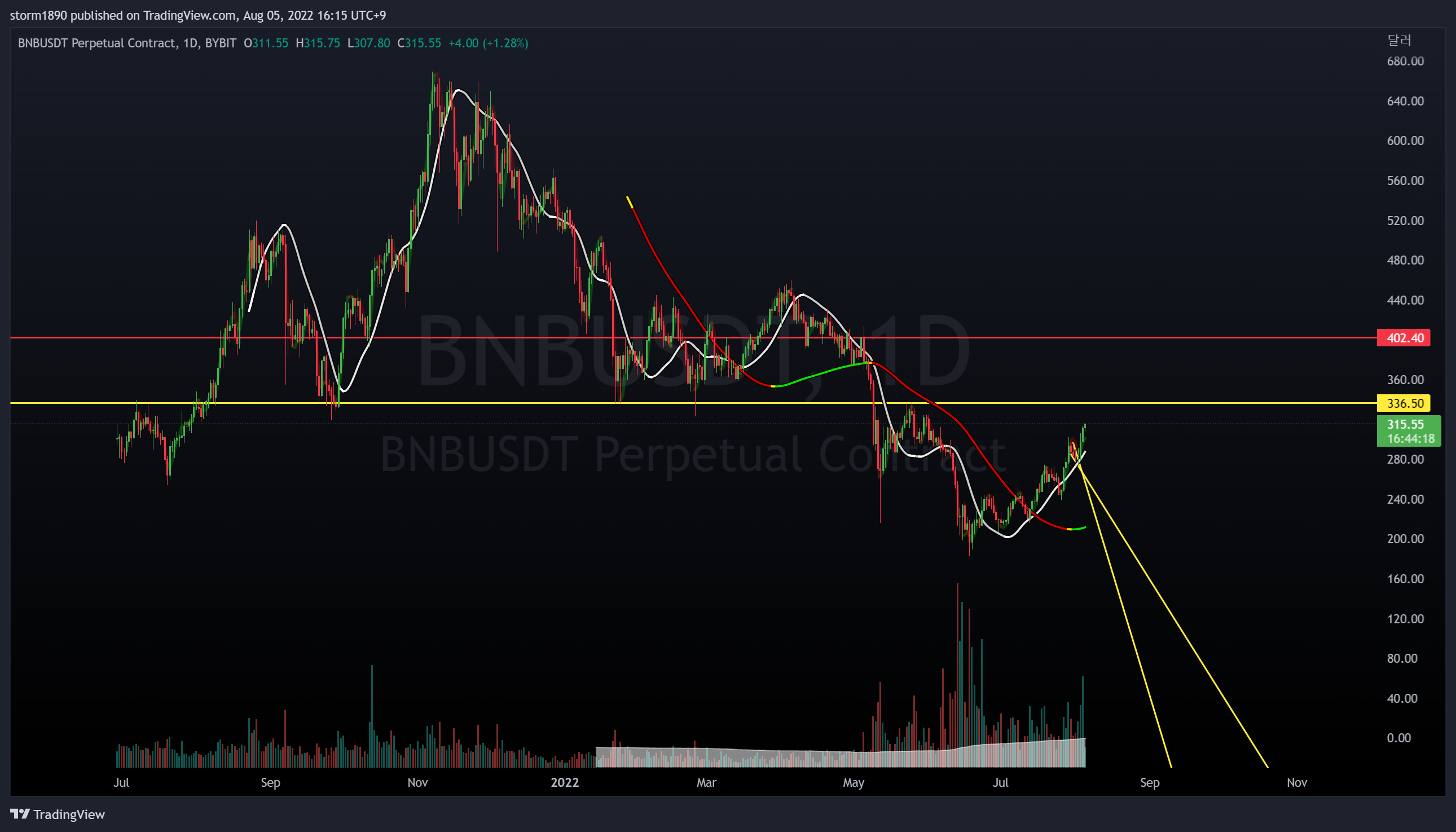The height and width of the screenshot is (832, 1456).
Task: Click the 520.00 price axis label
Action: 1405,221
